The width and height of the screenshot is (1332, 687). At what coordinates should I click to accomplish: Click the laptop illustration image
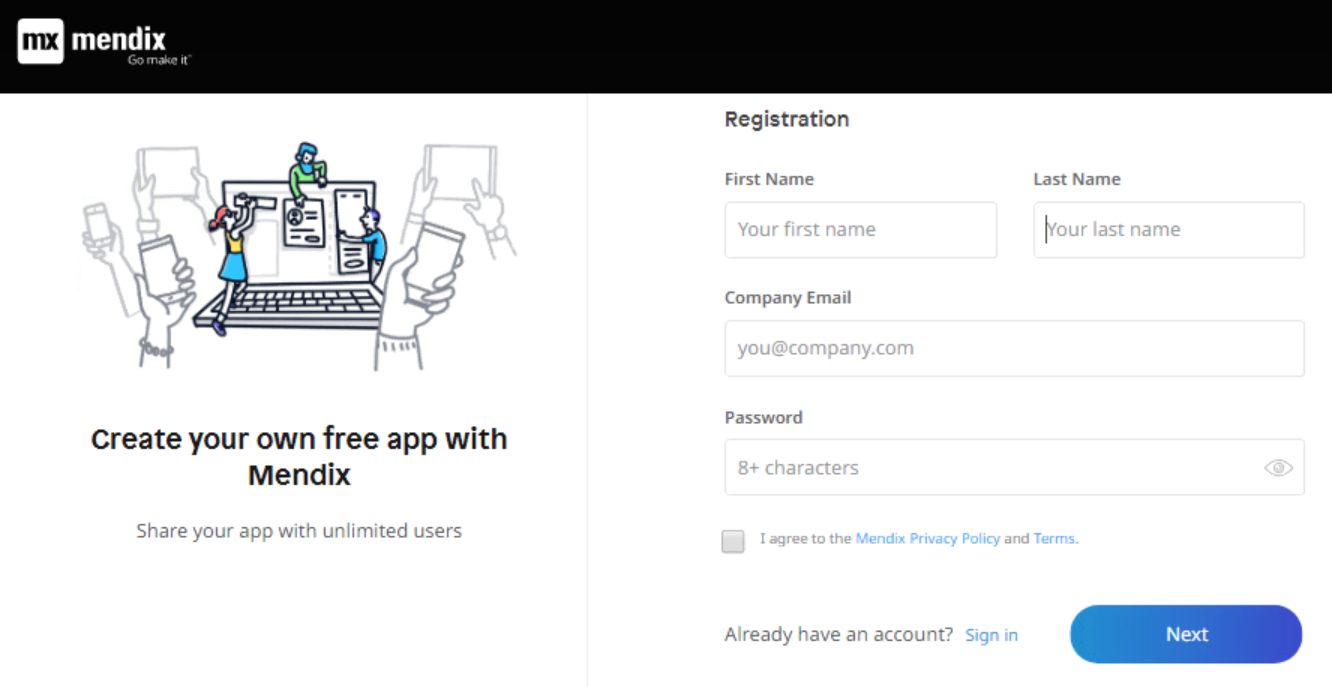(x=300, y=255)
